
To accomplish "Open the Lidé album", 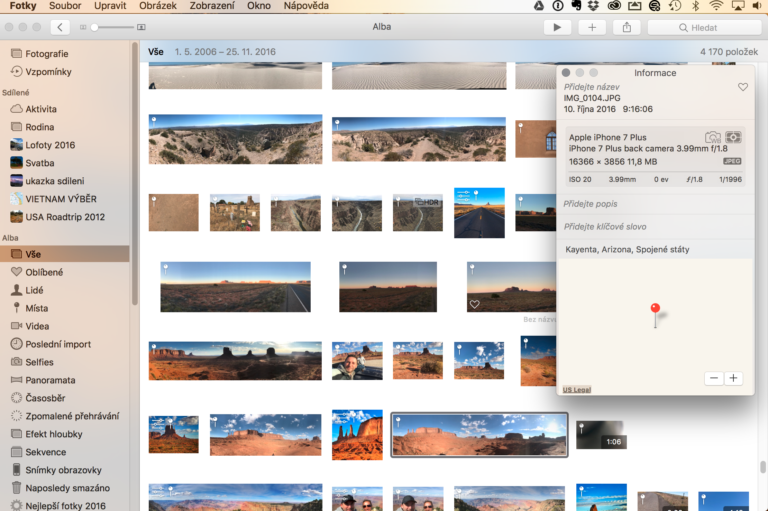I will click(37, 290).
